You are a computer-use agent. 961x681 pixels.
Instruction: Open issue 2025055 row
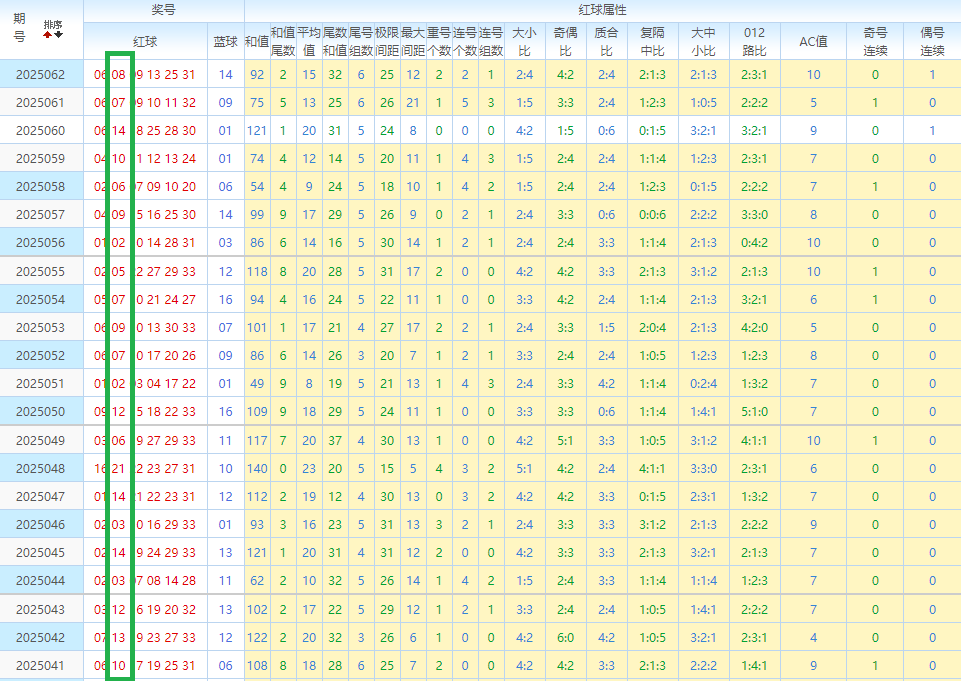(x=40, y=271)
